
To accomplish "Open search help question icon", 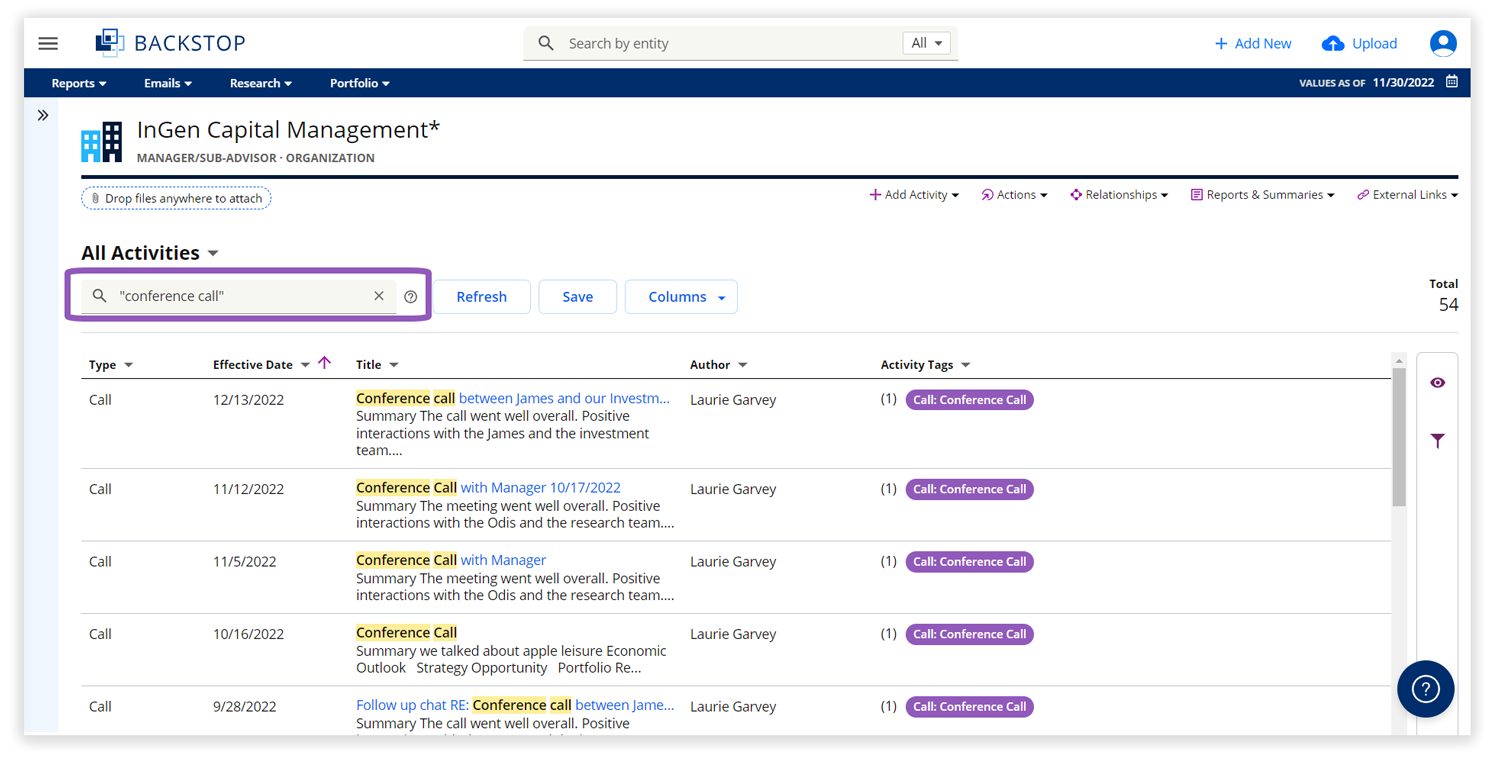I will point(411,297).
